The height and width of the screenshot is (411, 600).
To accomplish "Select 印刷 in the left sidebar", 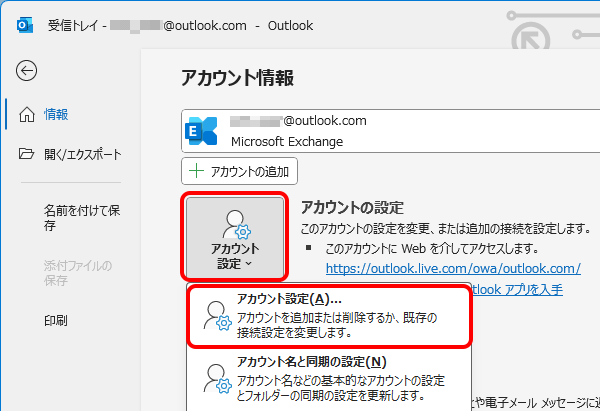I will (x=56, y=321).
